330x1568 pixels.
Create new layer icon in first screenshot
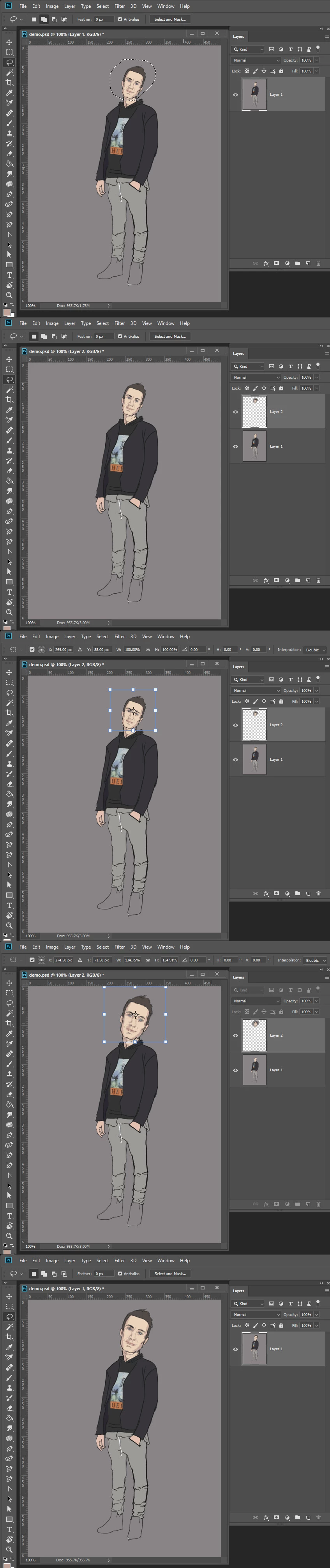click(308, 263)
